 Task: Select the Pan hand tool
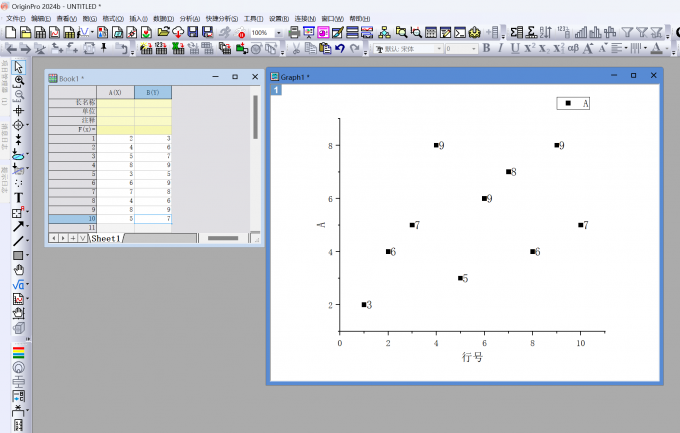click(18, 270)
